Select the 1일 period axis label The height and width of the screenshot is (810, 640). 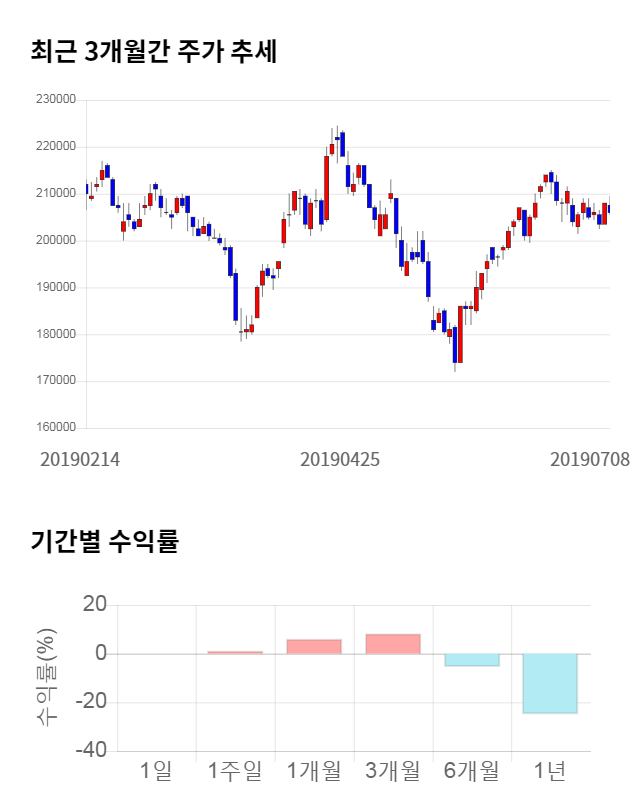pyautogui.click(x=156, y=771)
